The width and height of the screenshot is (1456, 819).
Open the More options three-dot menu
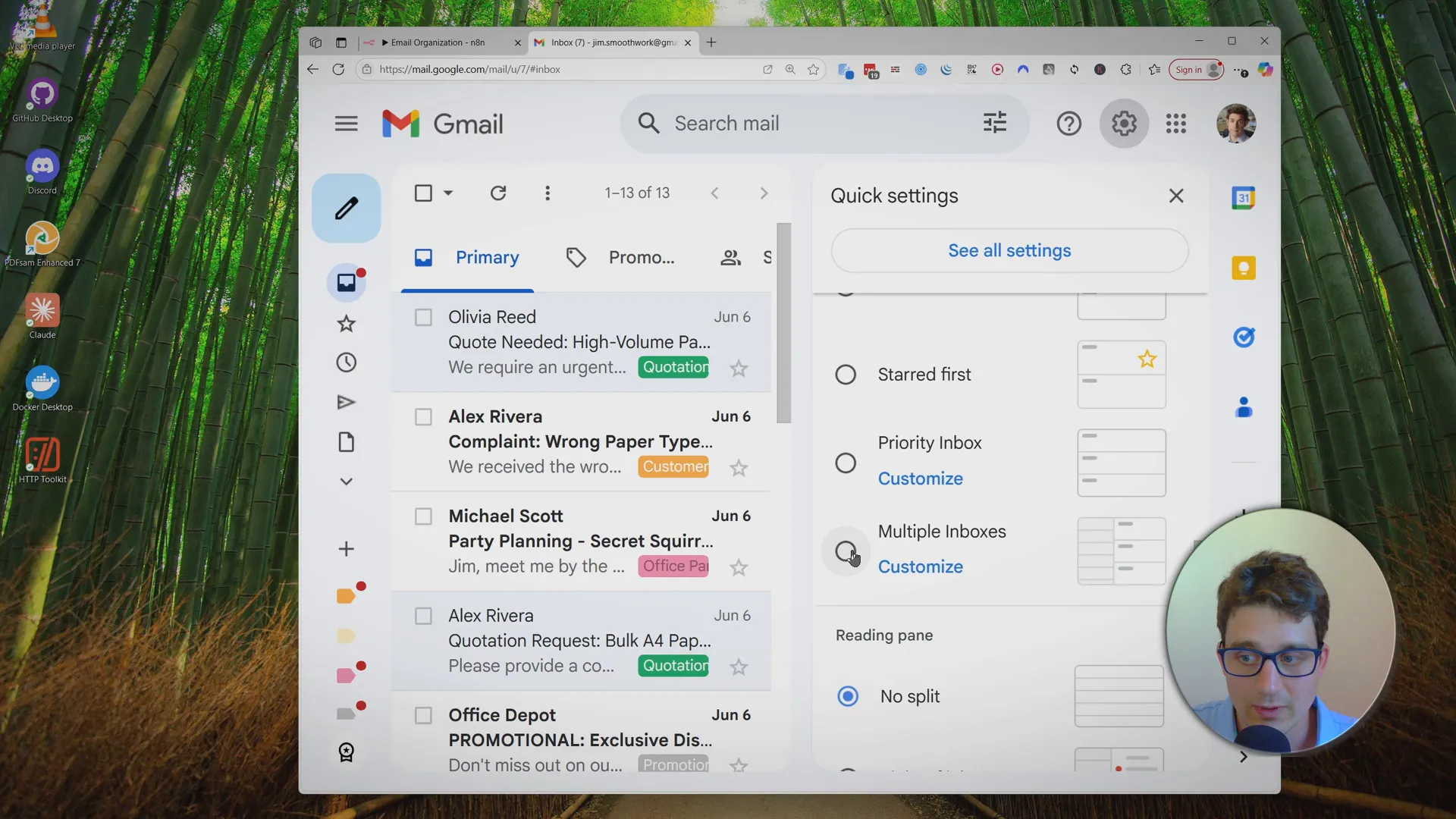(548, 193)
